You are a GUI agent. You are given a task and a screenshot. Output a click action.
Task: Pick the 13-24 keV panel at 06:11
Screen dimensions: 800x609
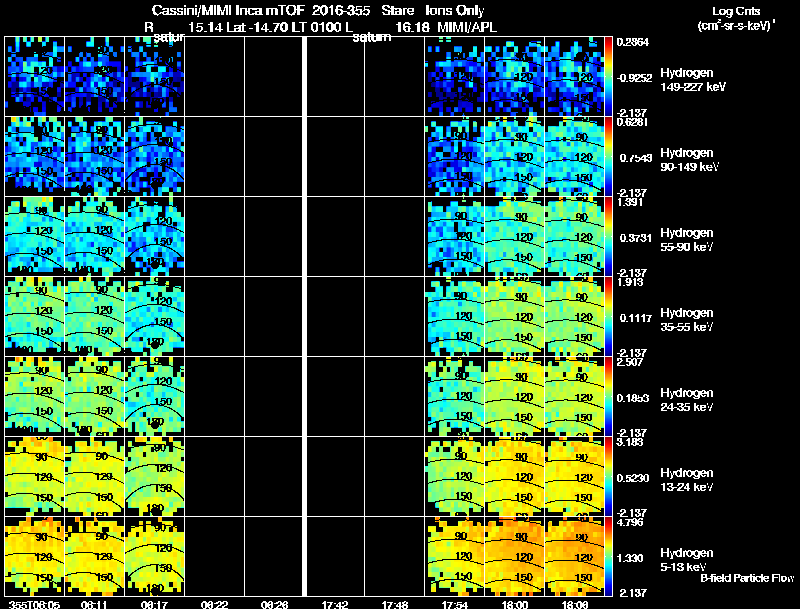[94, 476]
